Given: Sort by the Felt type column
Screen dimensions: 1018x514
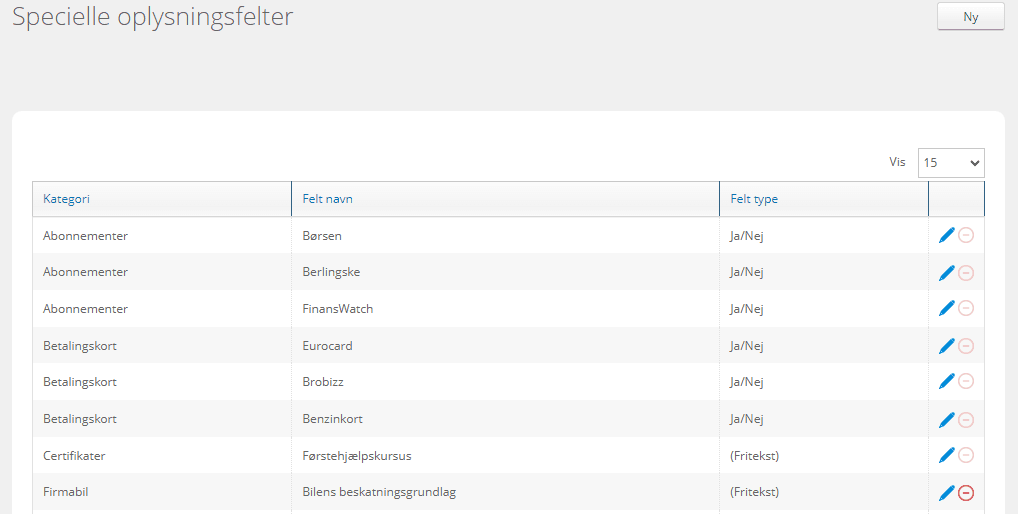Looking at the screenshot, I should 754,199.
